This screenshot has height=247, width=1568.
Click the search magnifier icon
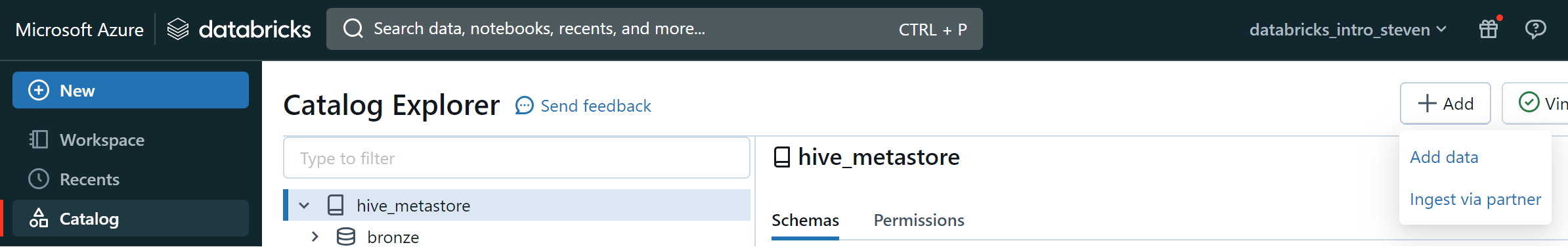coord(353,28)
